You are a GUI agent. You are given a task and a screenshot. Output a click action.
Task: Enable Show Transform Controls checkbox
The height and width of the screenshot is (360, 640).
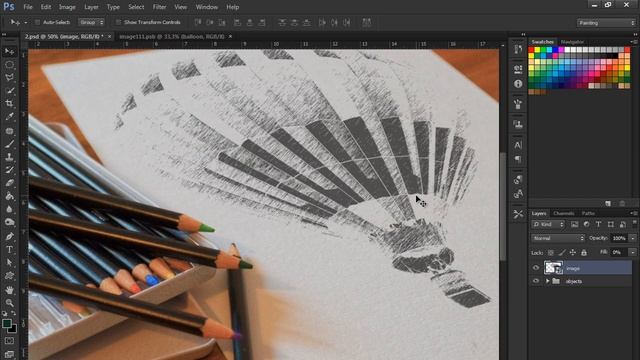click(118, 22)
